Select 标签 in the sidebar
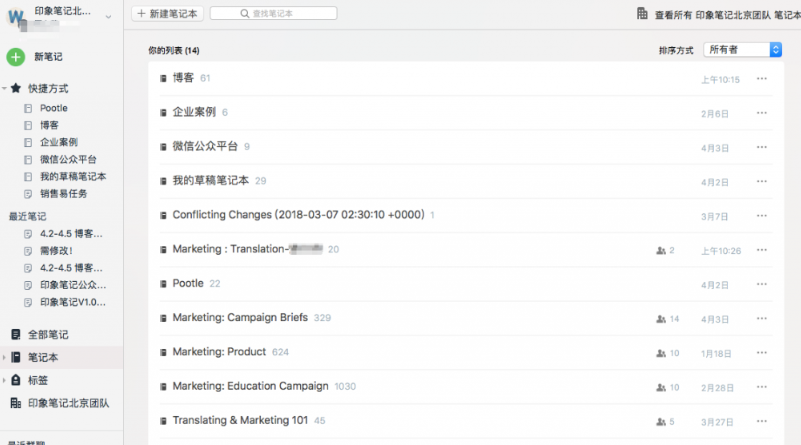This screenshot has width=801, height=445. [x=38, y=380]
